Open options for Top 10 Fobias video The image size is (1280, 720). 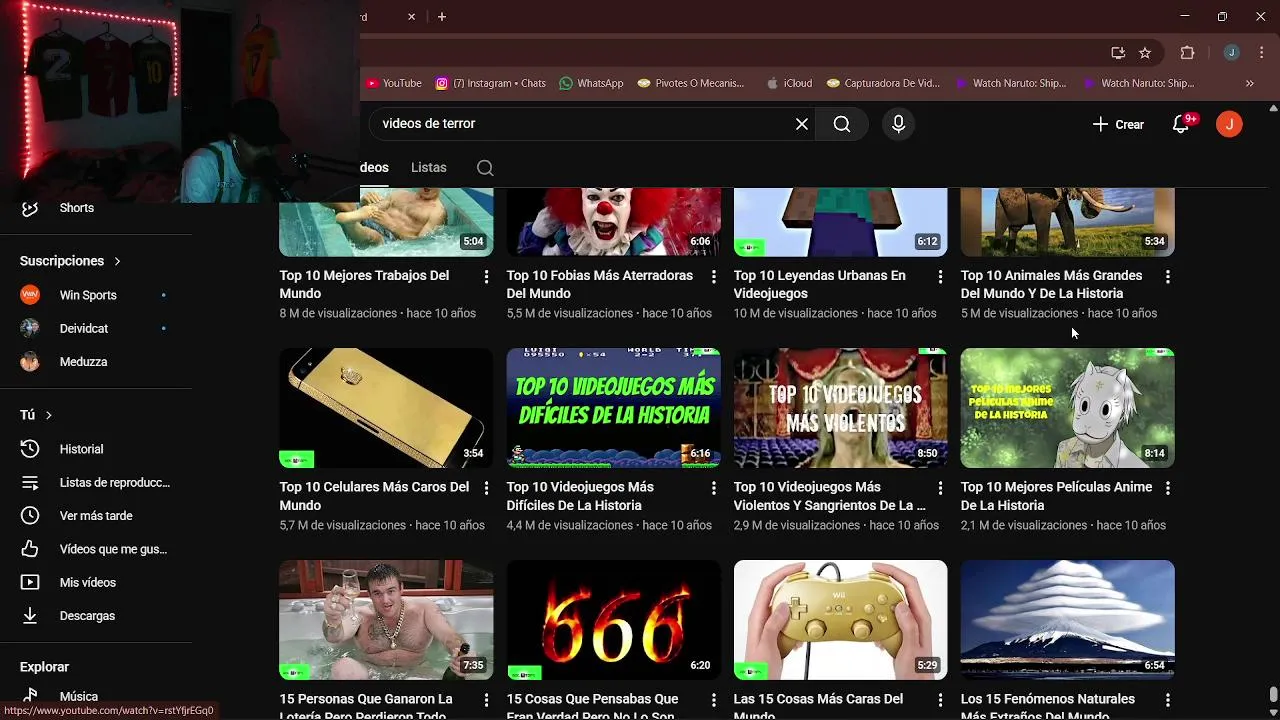[x=714, y=276]
